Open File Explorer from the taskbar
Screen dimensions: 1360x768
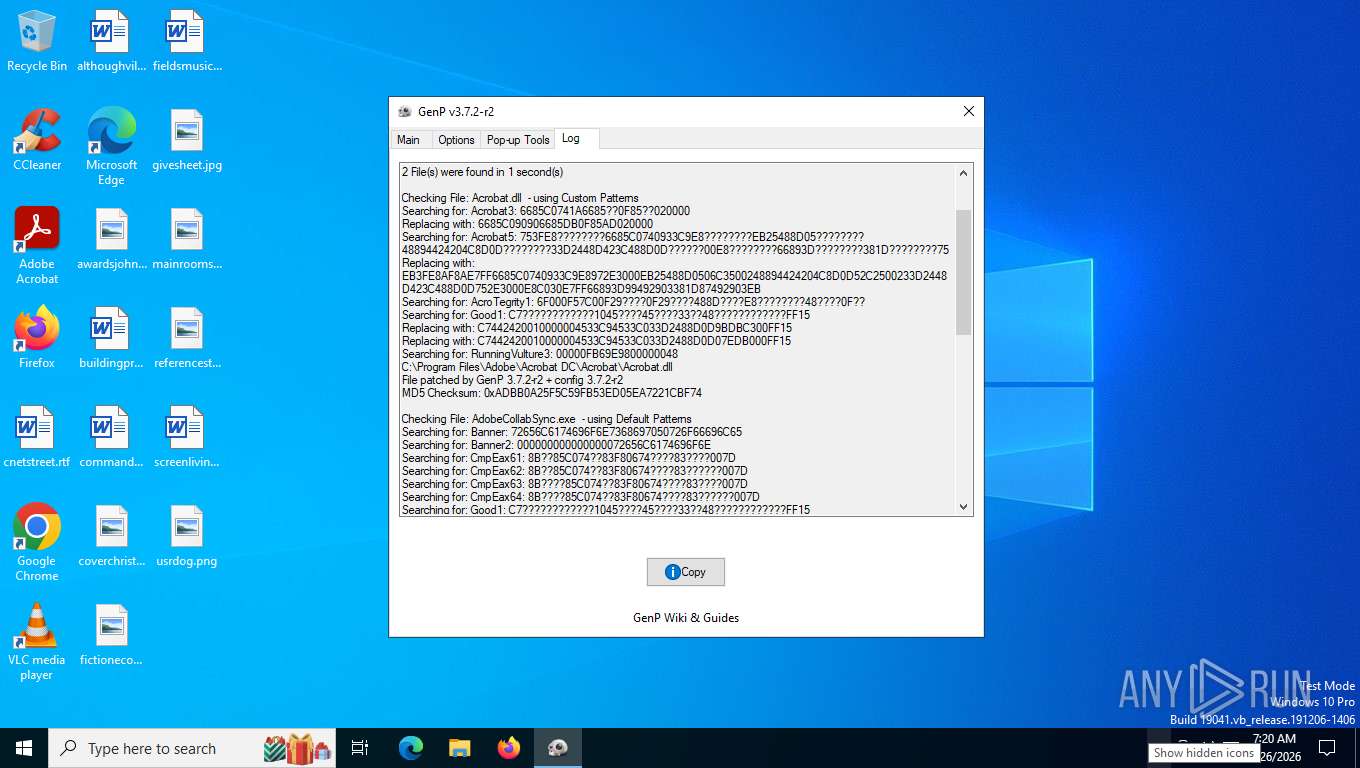(x=459, y=748)
